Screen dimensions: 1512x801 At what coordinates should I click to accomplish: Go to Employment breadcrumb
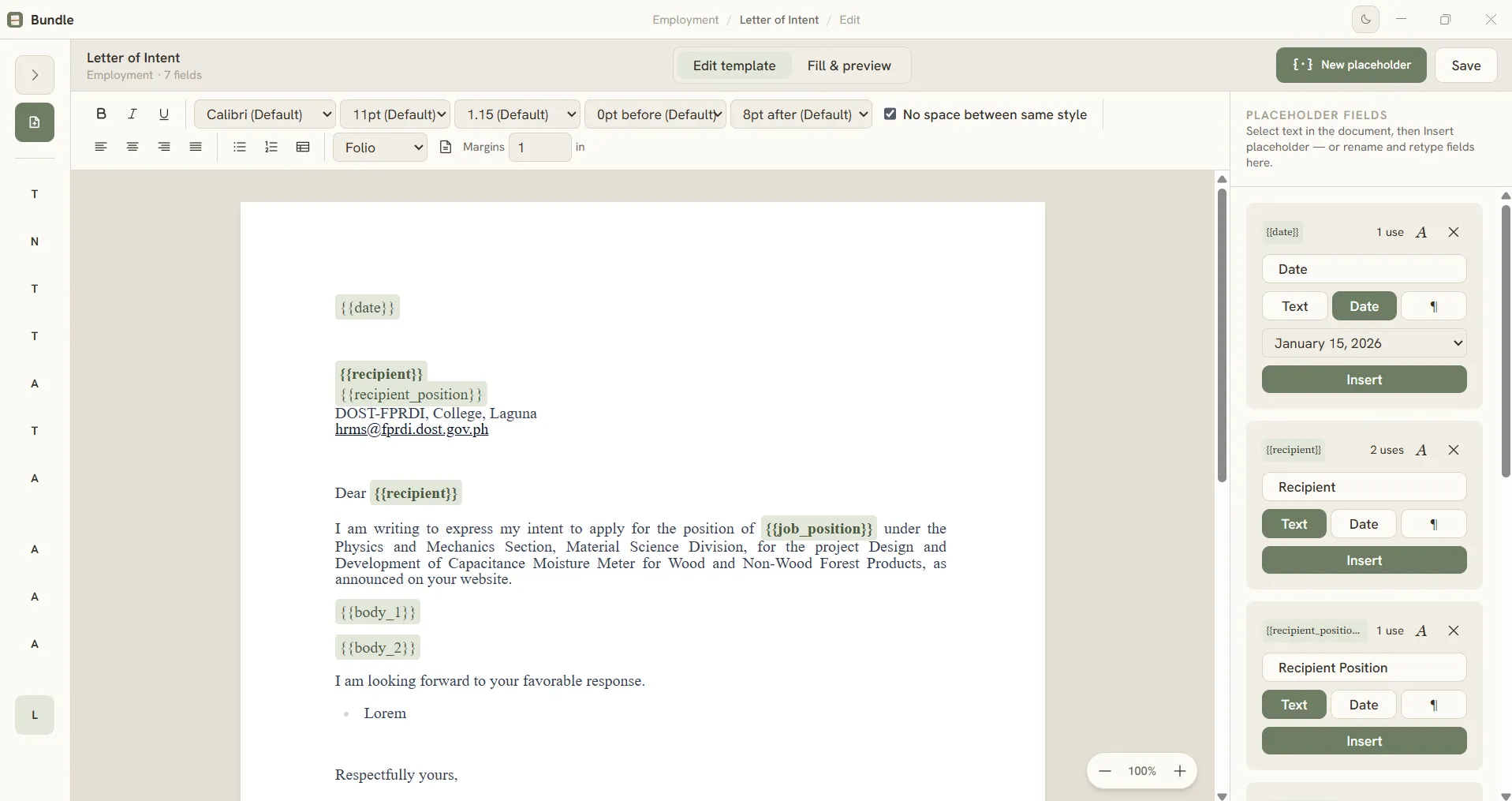point(685,20)
